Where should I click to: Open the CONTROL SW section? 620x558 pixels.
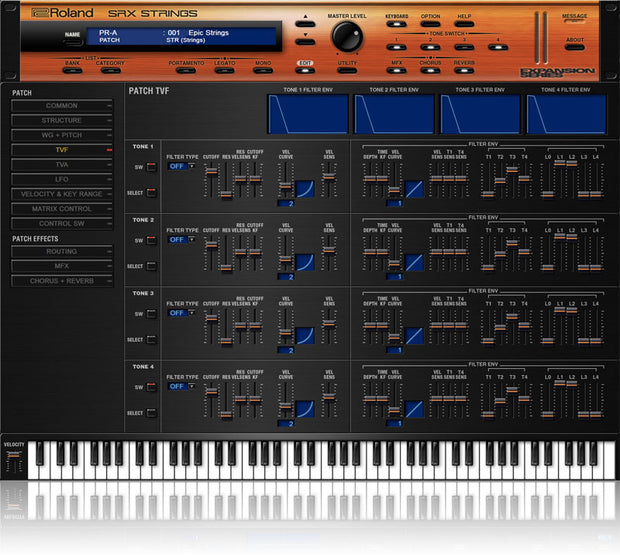(x=62, y=224)
